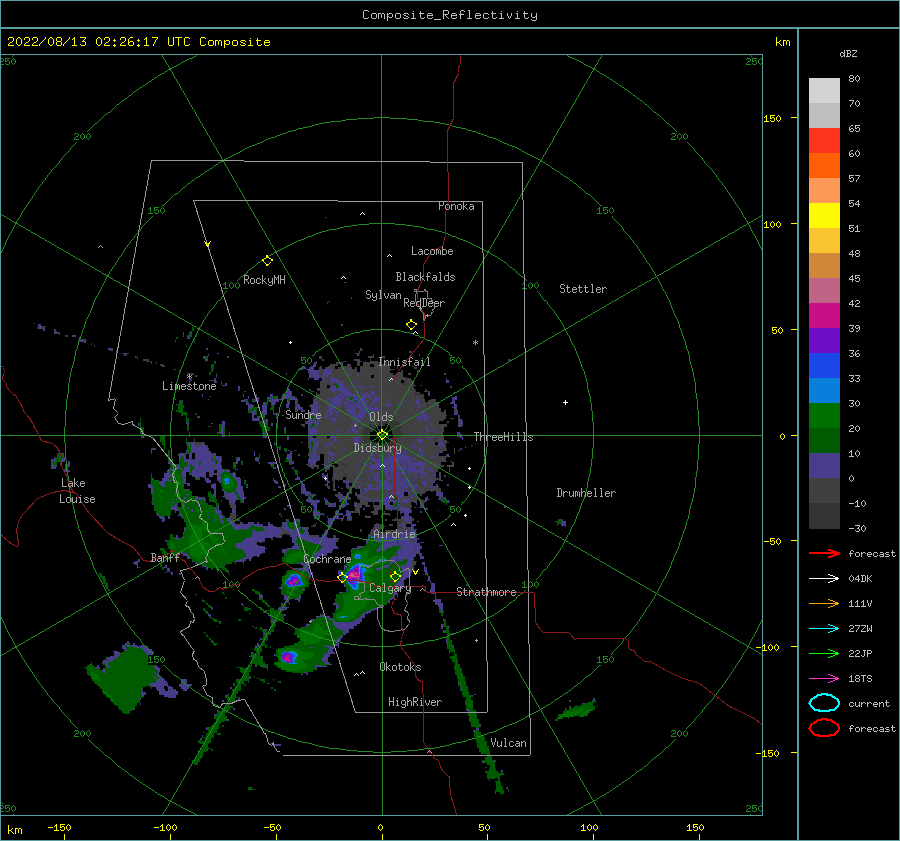Click the red forecast arrow in legend
Image resolution: width=900 pixels, height=841 pixels.
[824, 553]
